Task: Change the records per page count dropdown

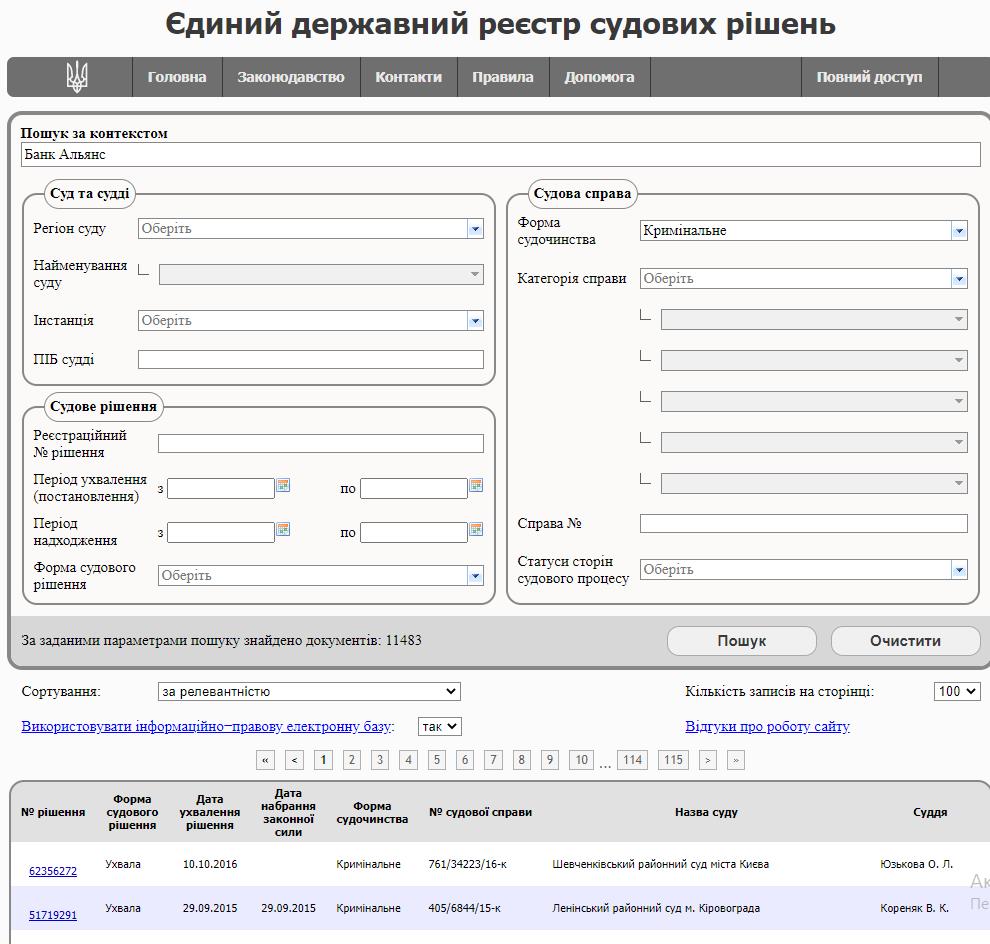Action: 957,691
